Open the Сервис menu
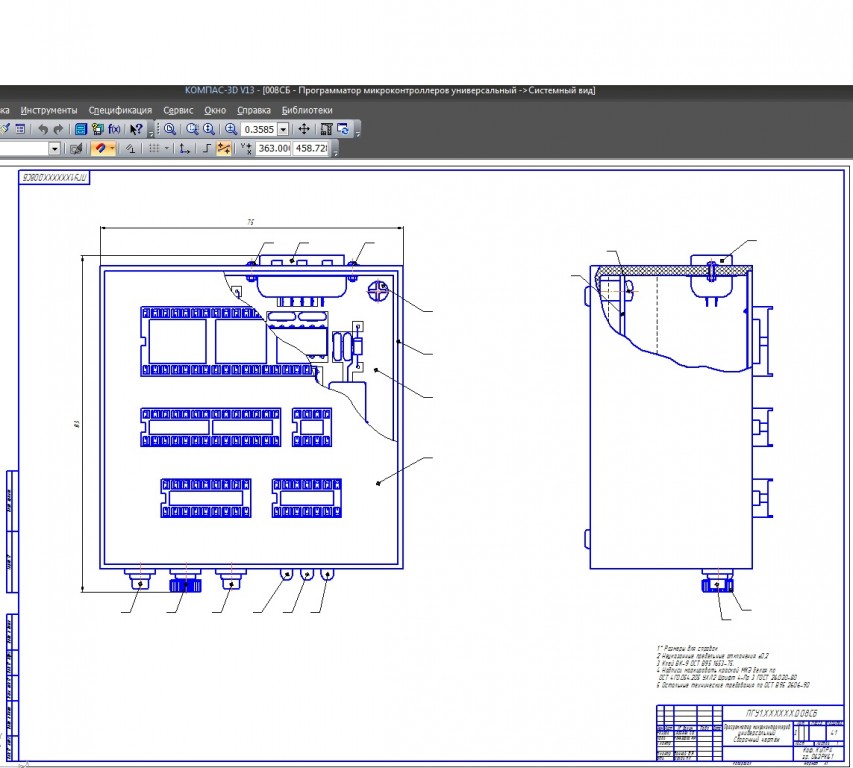Image resolution: width=853 pixels, height=768 pixels. tap(178, 110)
